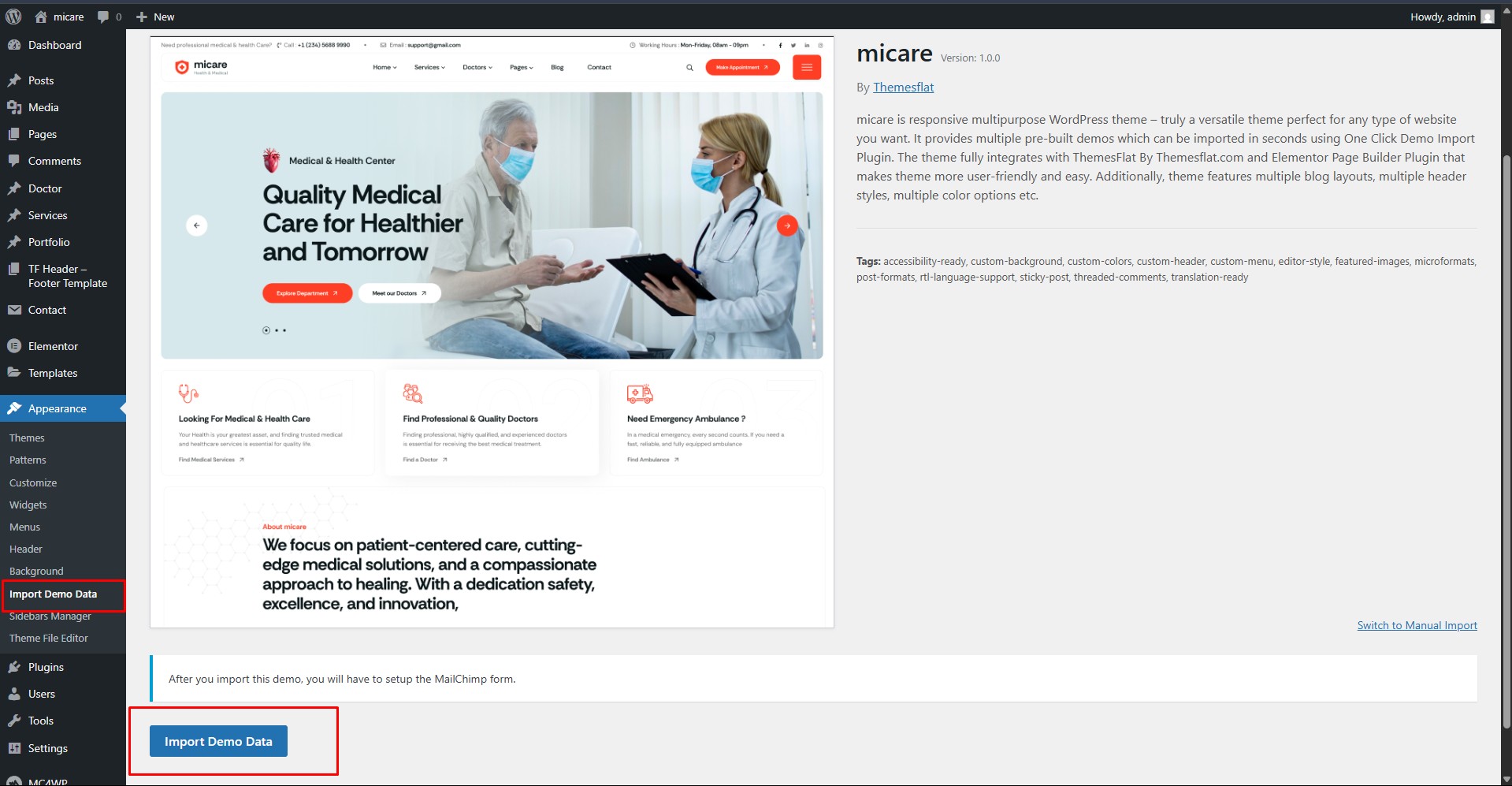Image resolution: width=1512 pixels, height=786 pixels.
Task: Open Menus submenu item
Action: (24, 527)
